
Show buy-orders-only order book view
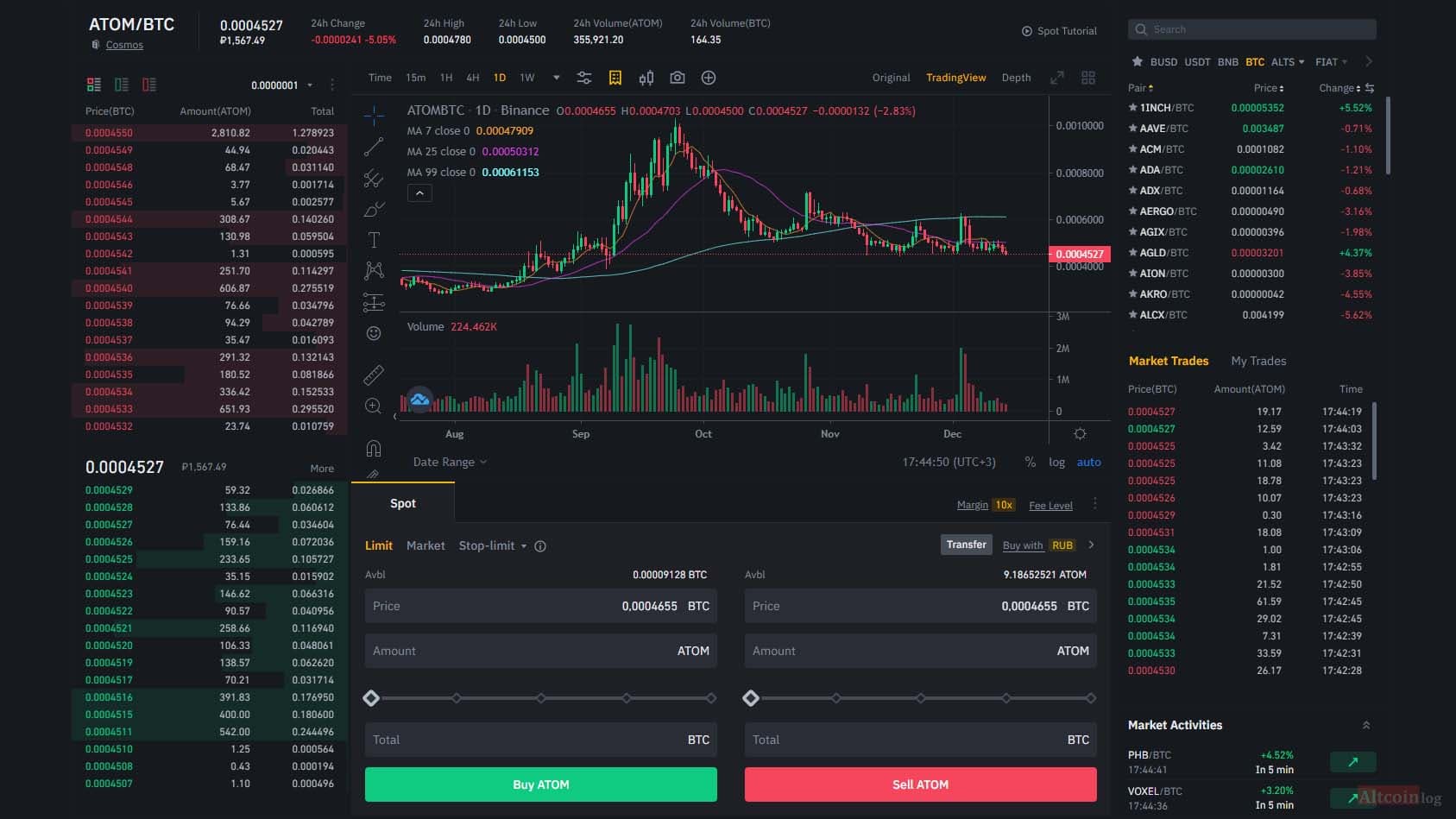pos(122,85)
